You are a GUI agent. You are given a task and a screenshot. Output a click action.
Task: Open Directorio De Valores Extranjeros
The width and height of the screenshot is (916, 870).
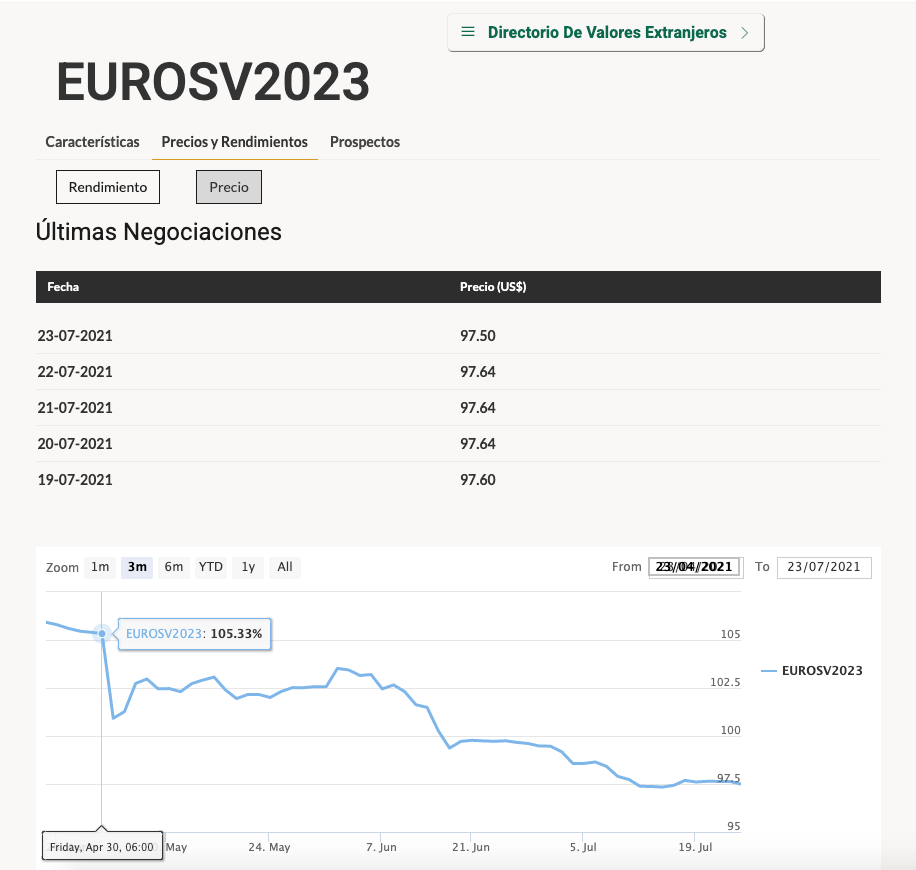pyautogui.click(x=606, y=33)
